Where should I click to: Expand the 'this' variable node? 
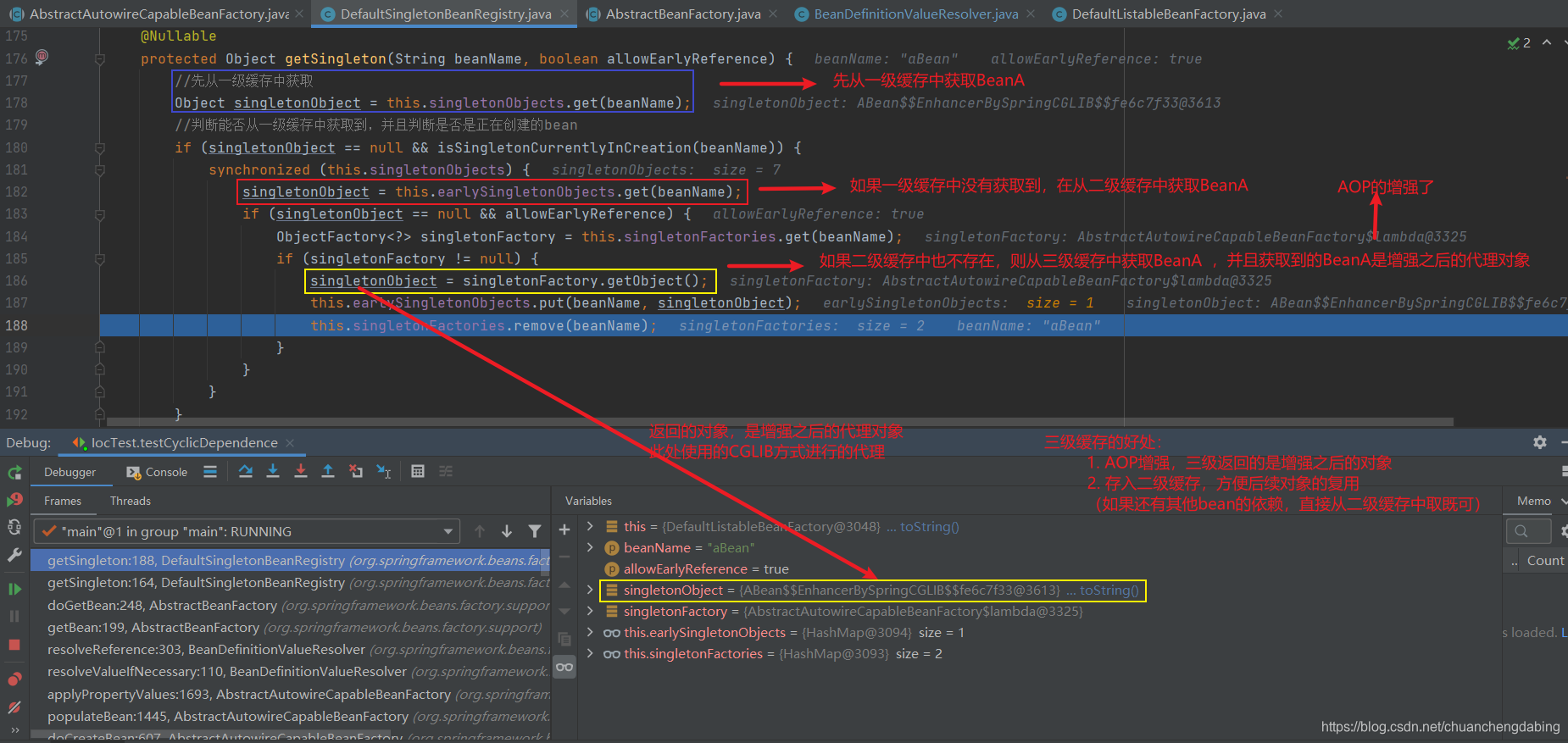(591, 526)
